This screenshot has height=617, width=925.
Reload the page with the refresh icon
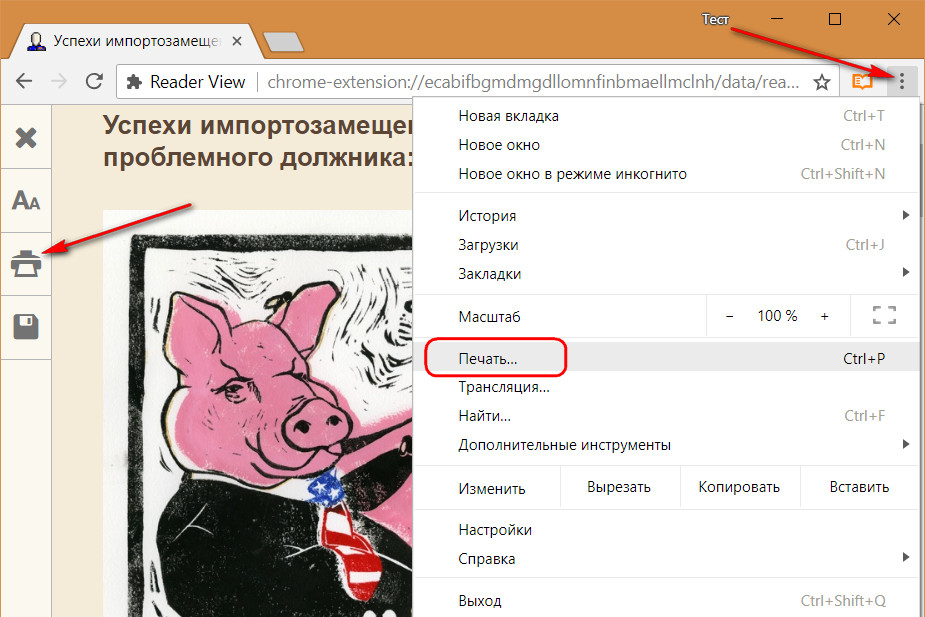(x=94, y=81)
